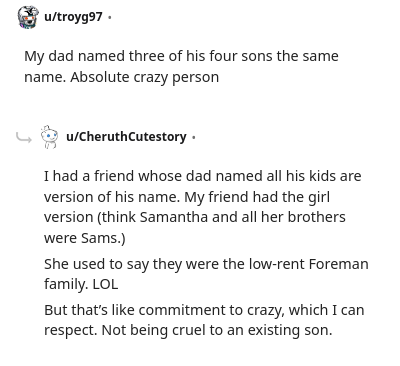Click the line starting "She used to say"
The image size is (400, 366).
(x=206, y=264)
